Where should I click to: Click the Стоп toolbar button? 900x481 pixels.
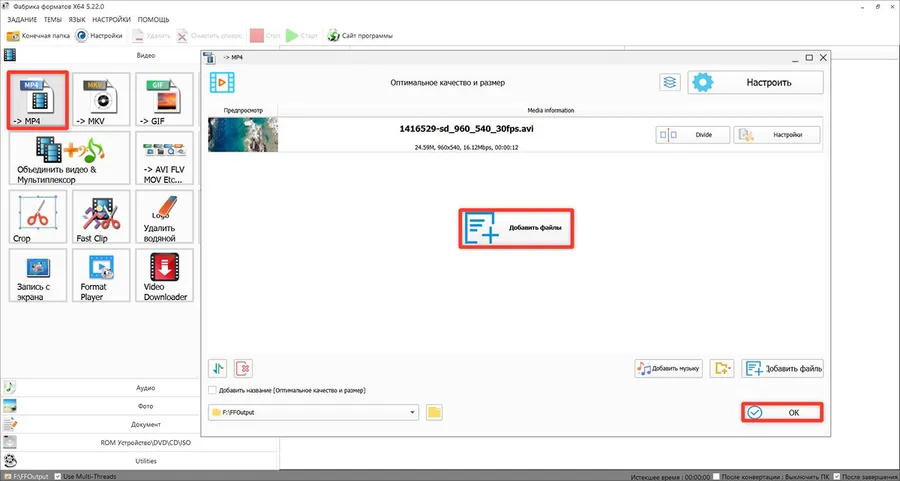(265, 36)
